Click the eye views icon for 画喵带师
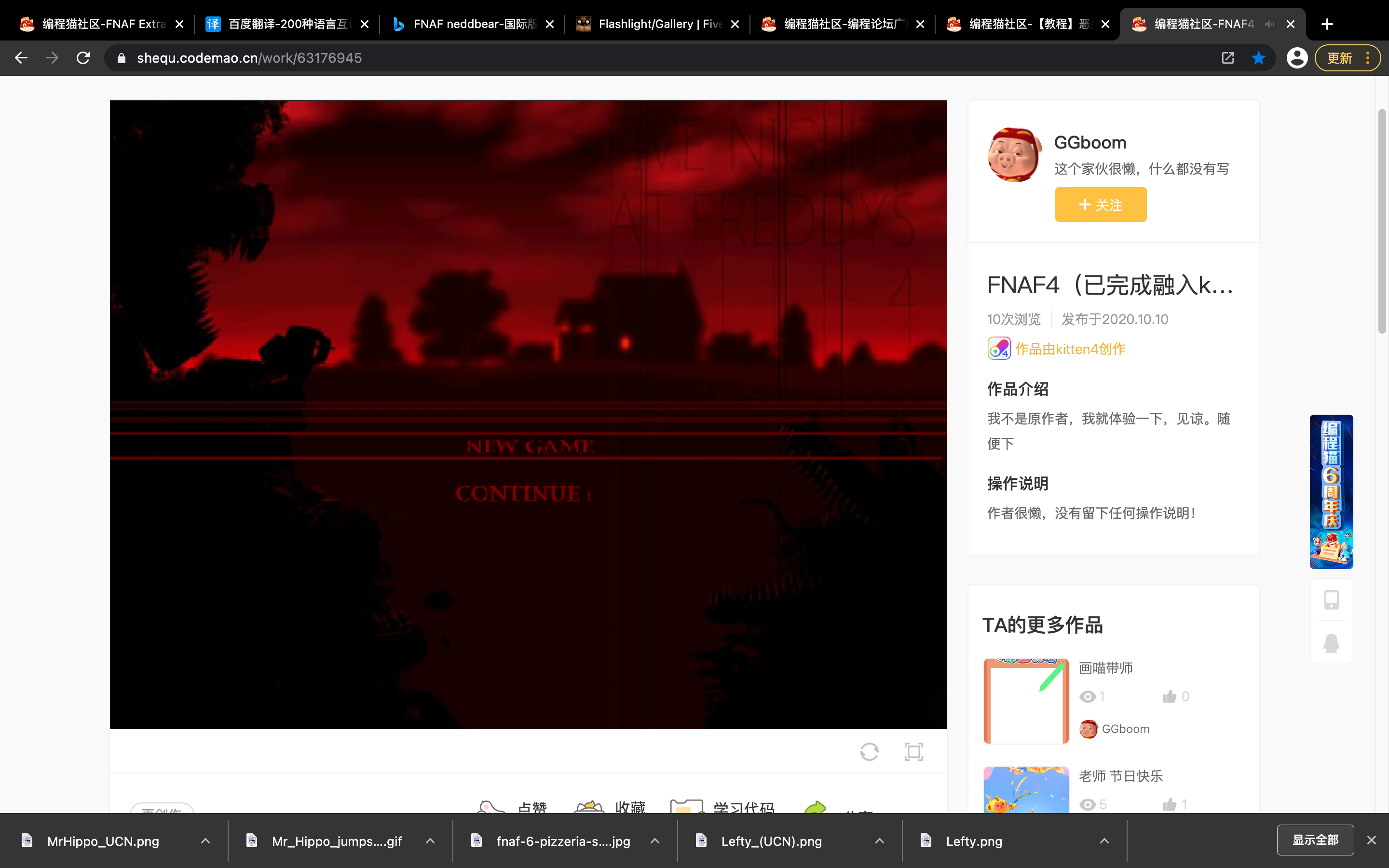 1087,697
